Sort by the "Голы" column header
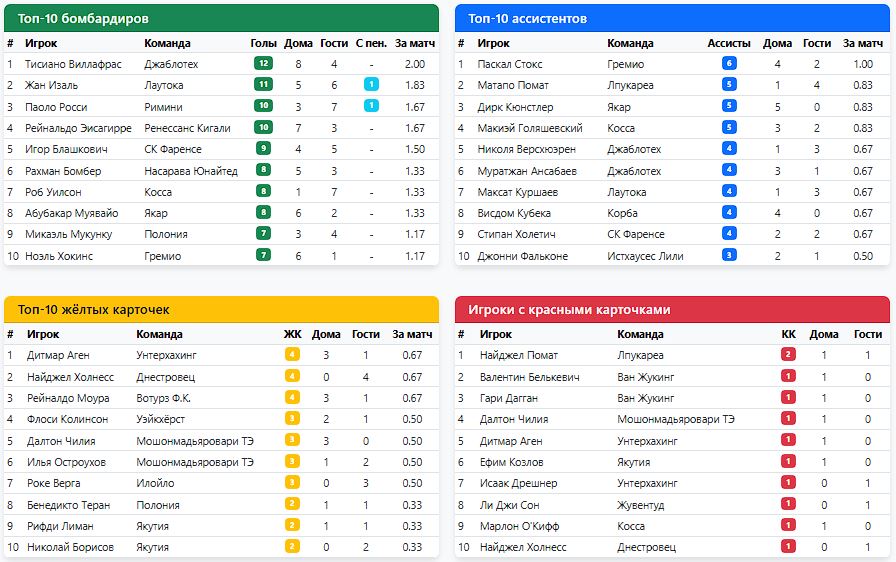This screenshot has height=562, width=896. point(263,43)
